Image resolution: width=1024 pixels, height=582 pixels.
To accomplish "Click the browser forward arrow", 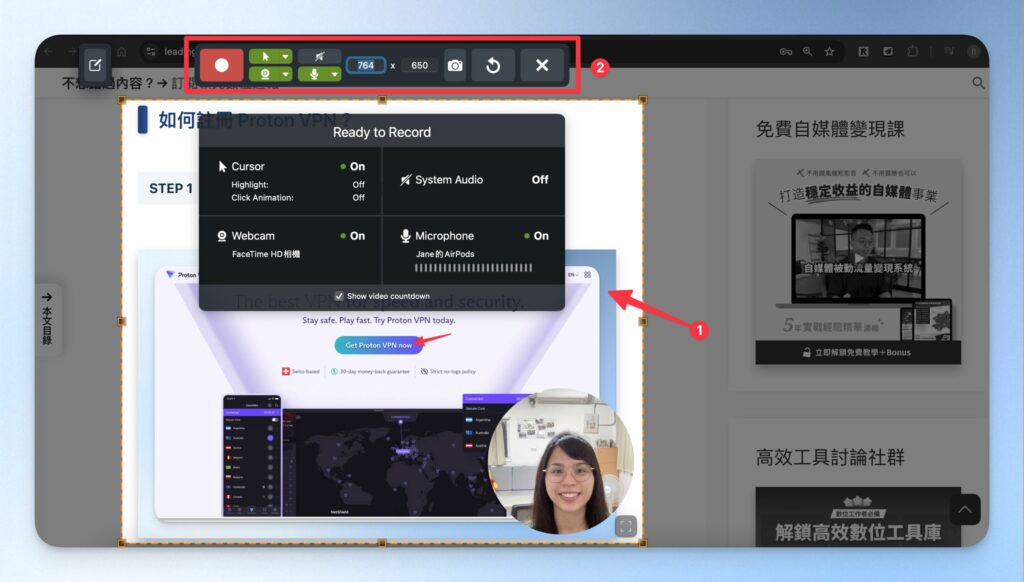I will coord(72,51).
